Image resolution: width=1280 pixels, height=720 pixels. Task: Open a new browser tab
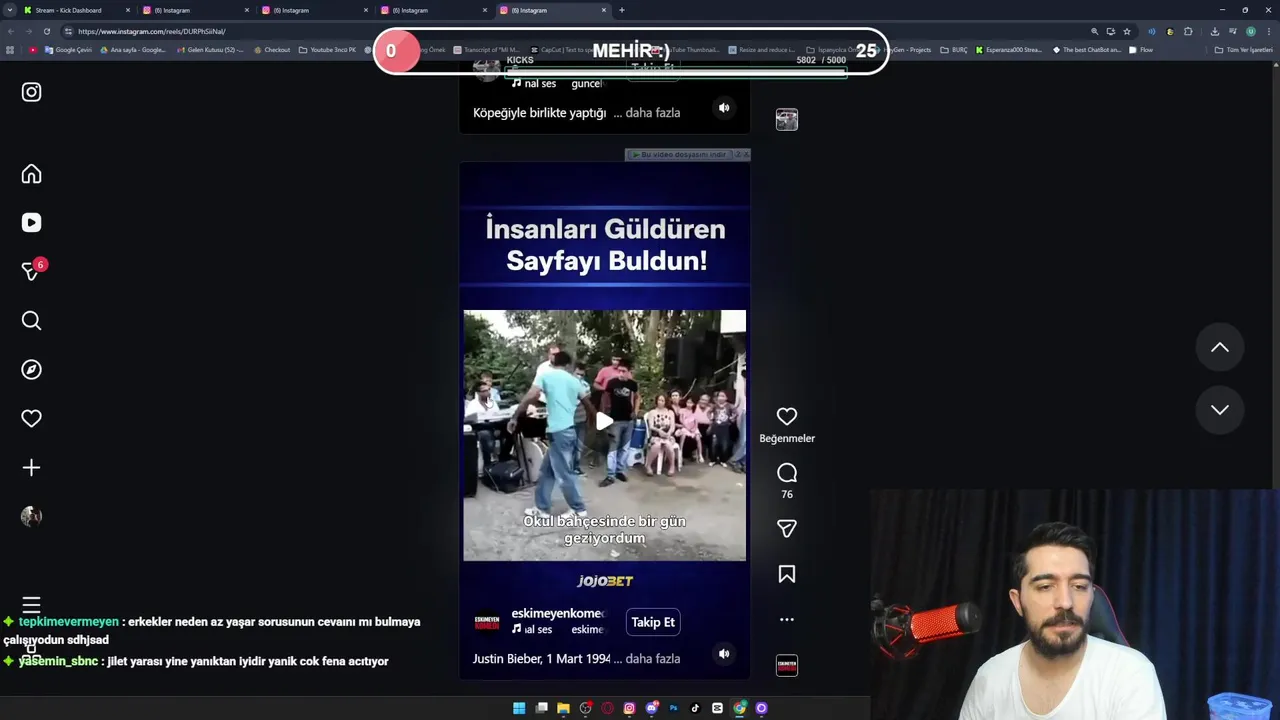[622, 10]
